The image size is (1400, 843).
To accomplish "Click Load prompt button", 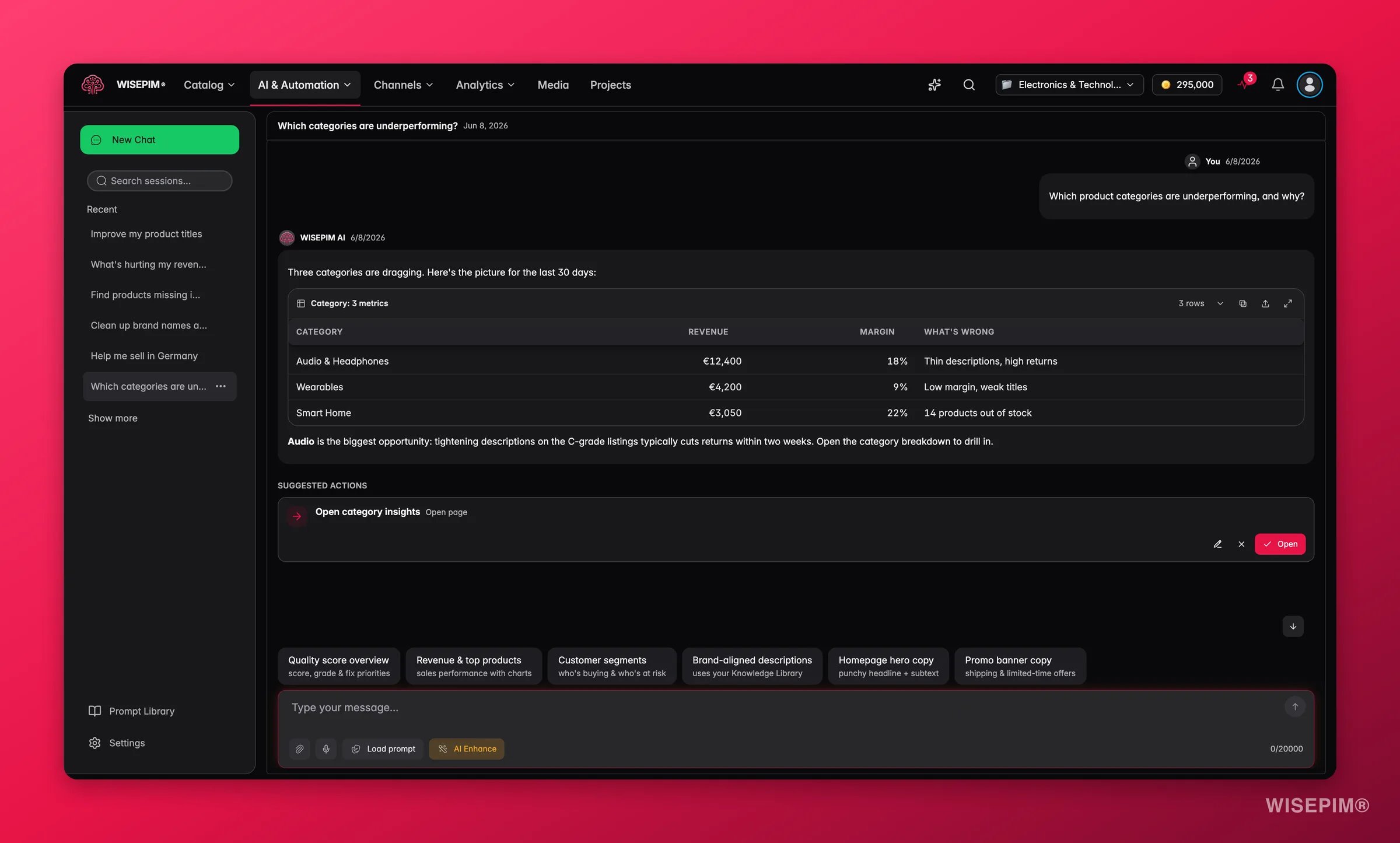I will tap(383, 748).
